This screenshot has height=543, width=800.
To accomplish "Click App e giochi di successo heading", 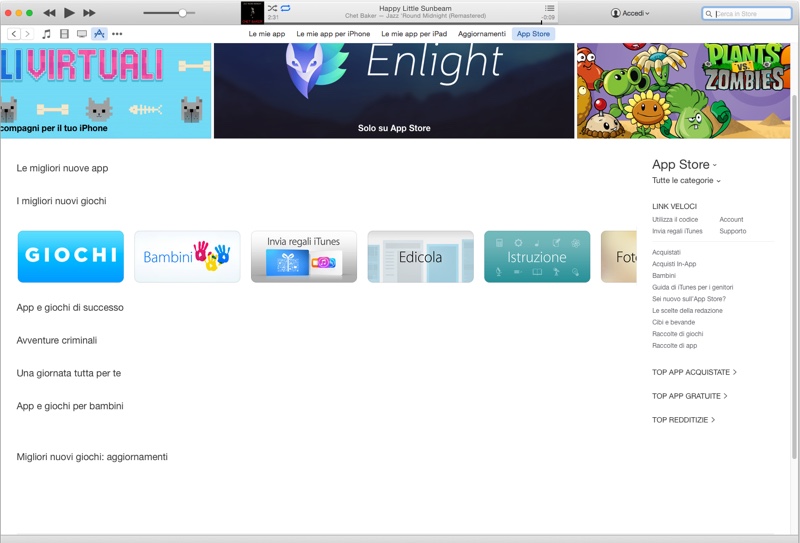I will pos(70,308).
